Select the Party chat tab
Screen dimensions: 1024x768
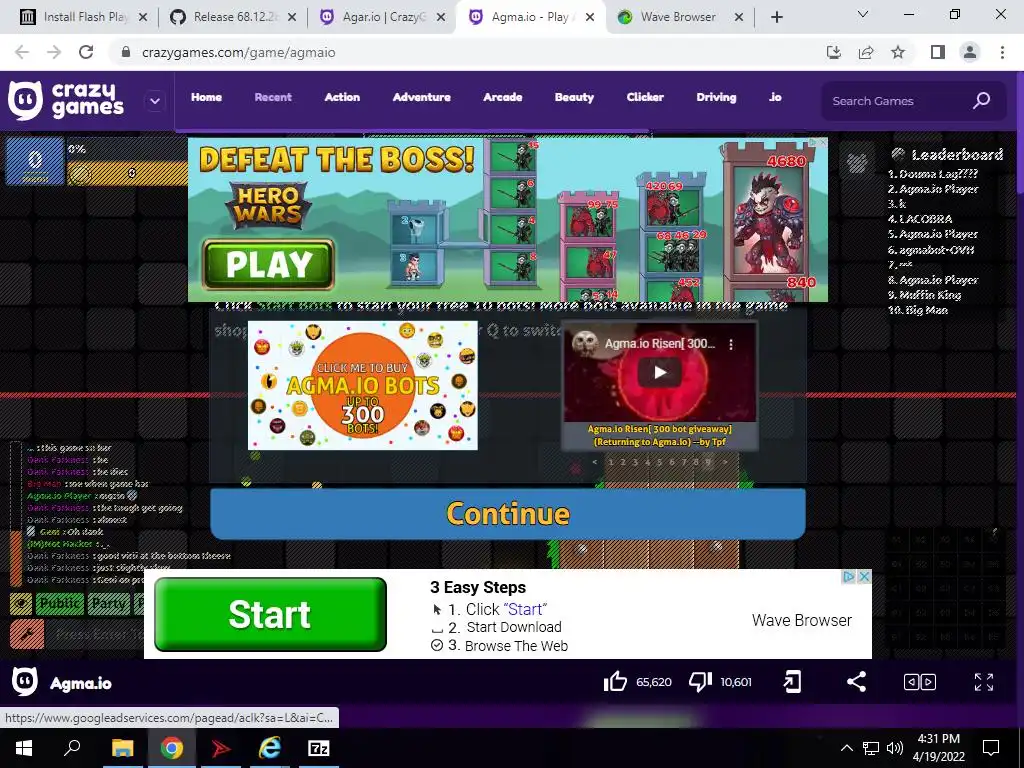click(108, 603)
